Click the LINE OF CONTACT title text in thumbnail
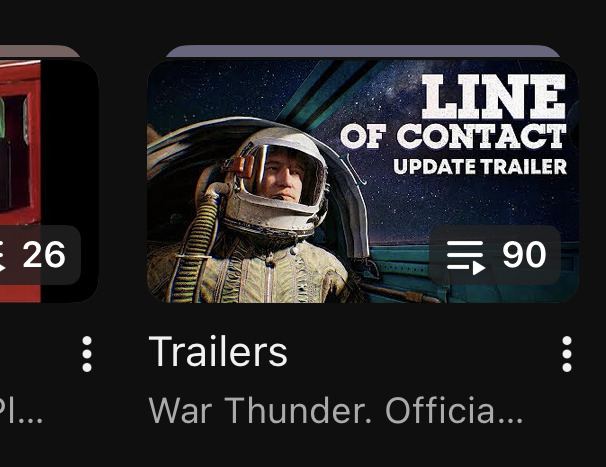606x467 pixels. point(454,112)
